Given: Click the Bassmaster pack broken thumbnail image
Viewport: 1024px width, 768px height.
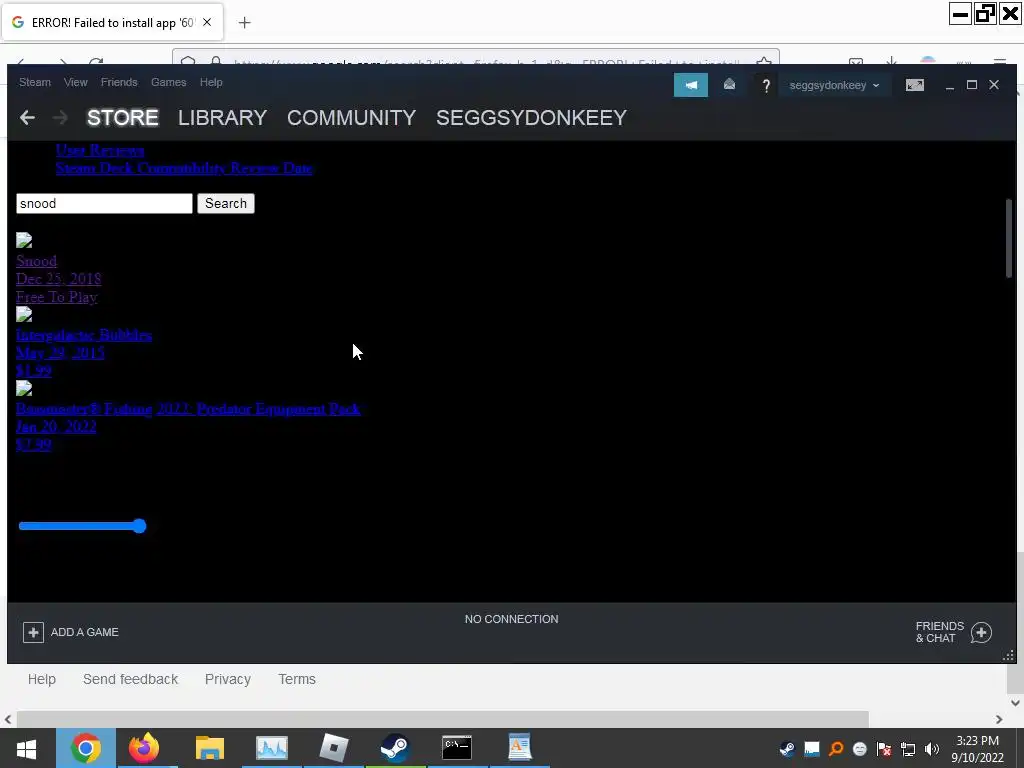Looking at the screenshot, I should [x=24, y=388].
